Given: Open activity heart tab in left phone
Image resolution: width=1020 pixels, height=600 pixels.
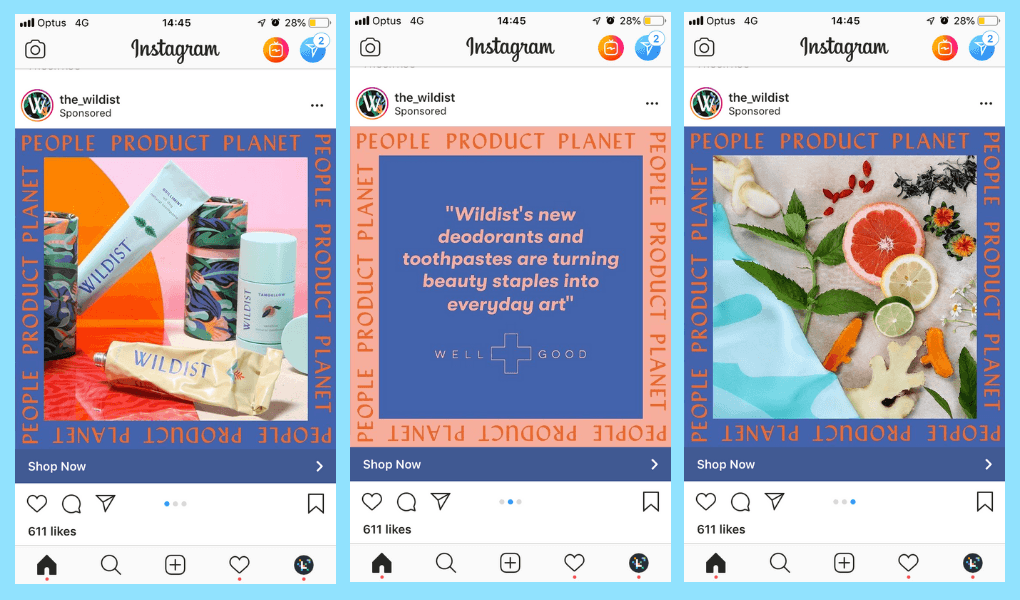Looking at the screenshot, I should pyautogui.click(x=239, y=565).
